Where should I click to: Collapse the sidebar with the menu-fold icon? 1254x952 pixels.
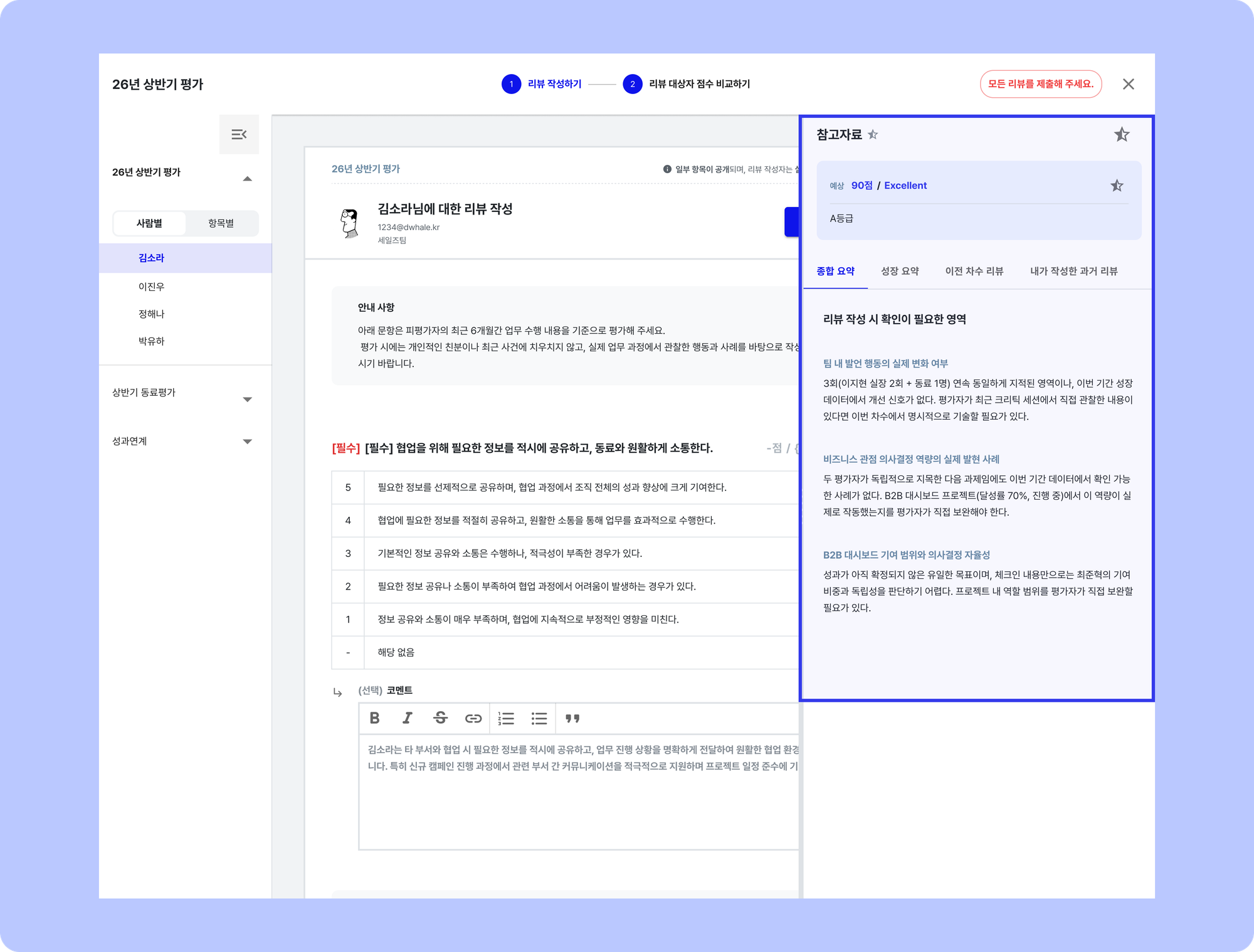(239, 134)
